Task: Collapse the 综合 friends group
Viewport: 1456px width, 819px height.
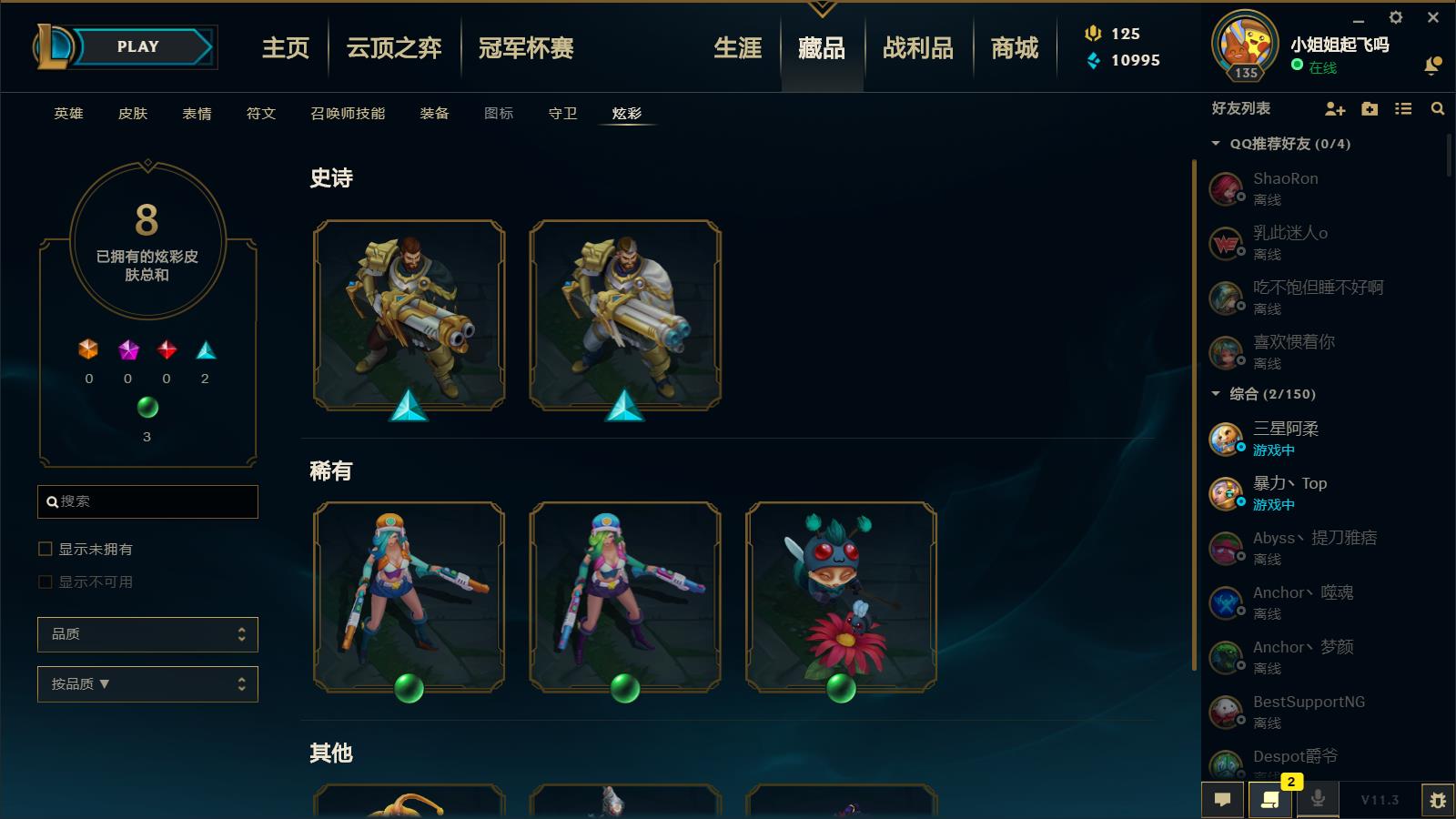Action: pos(1216,394)
